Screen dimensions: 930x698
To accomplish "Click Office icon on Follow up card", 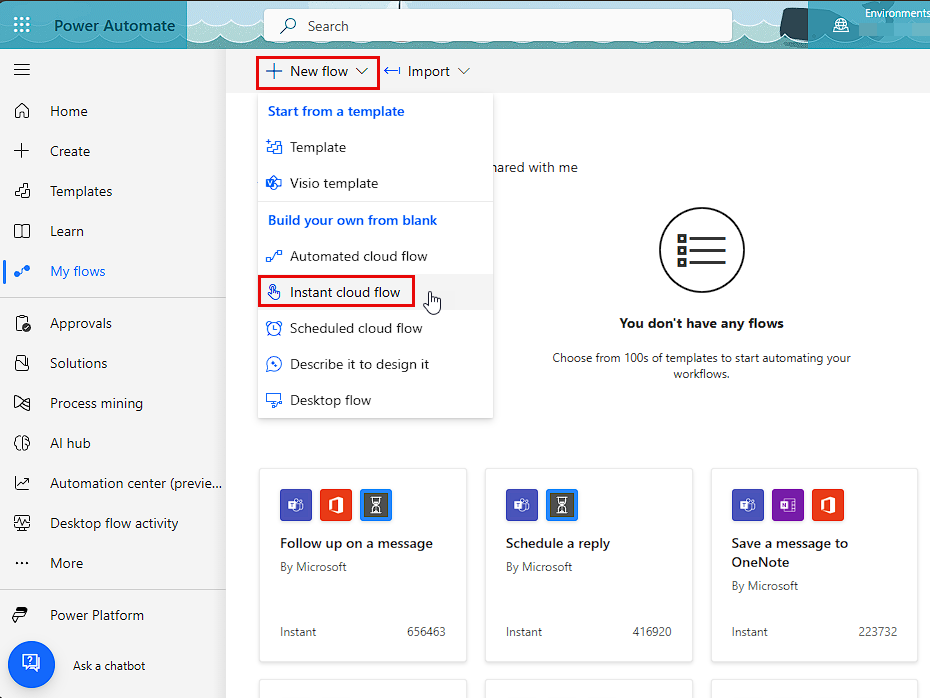I will click(x=336, y=505).
